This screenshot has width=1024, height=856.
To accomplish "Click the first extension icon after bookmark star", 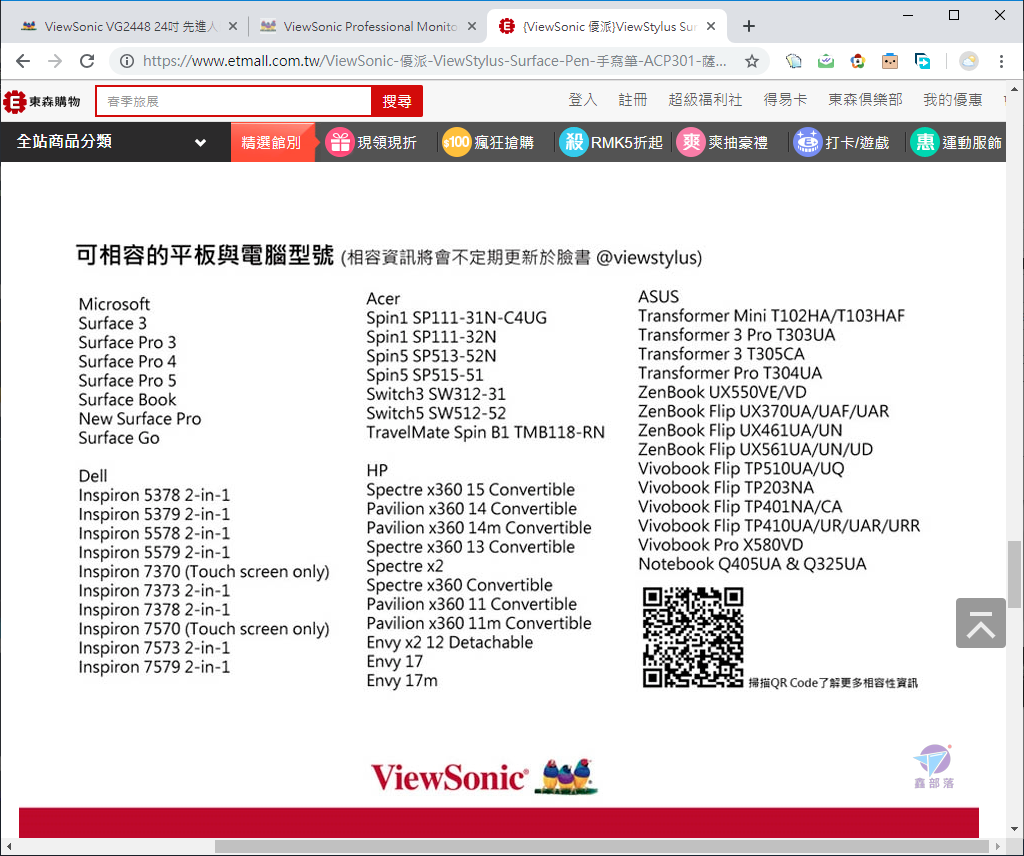I will pyautogui.click(x=793, y=61).
